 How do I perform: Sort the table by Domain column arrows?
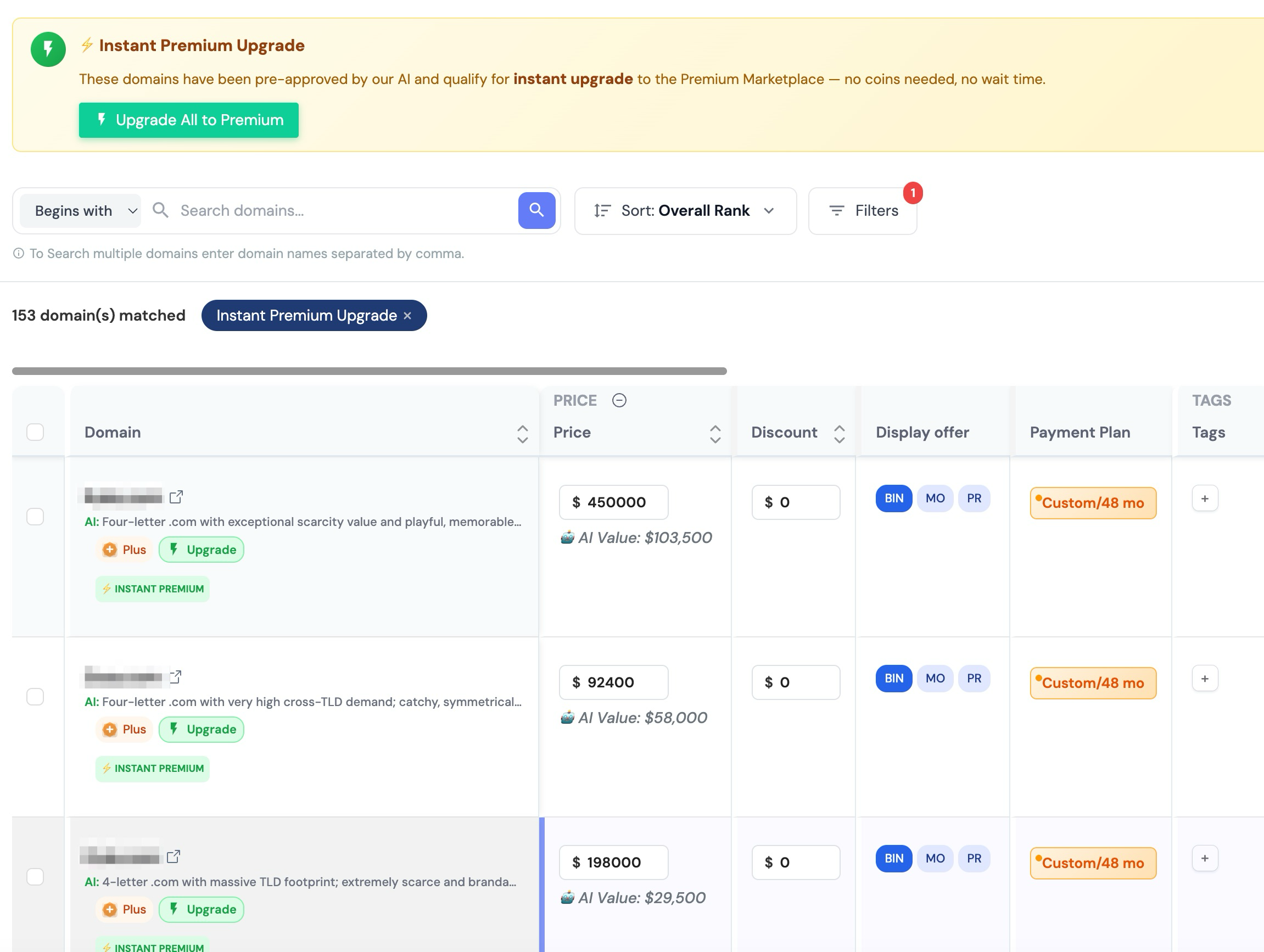pyautogui.click(x=522, y=434)
